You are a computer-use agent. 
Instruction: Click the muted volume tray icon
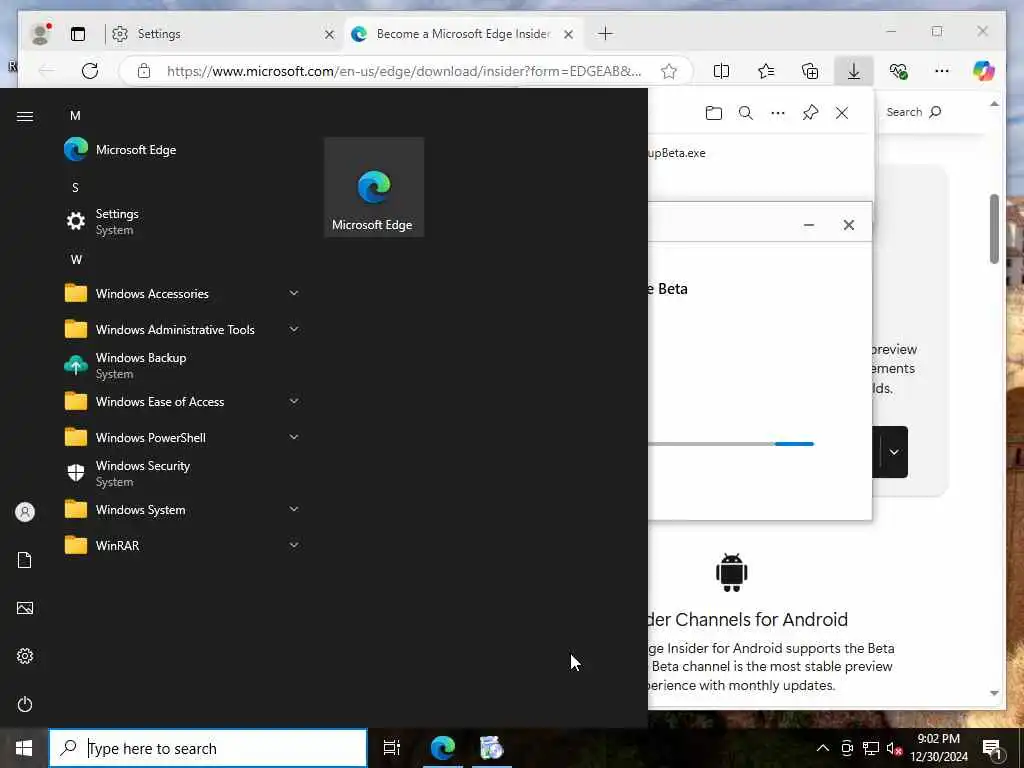coord(894,748)
